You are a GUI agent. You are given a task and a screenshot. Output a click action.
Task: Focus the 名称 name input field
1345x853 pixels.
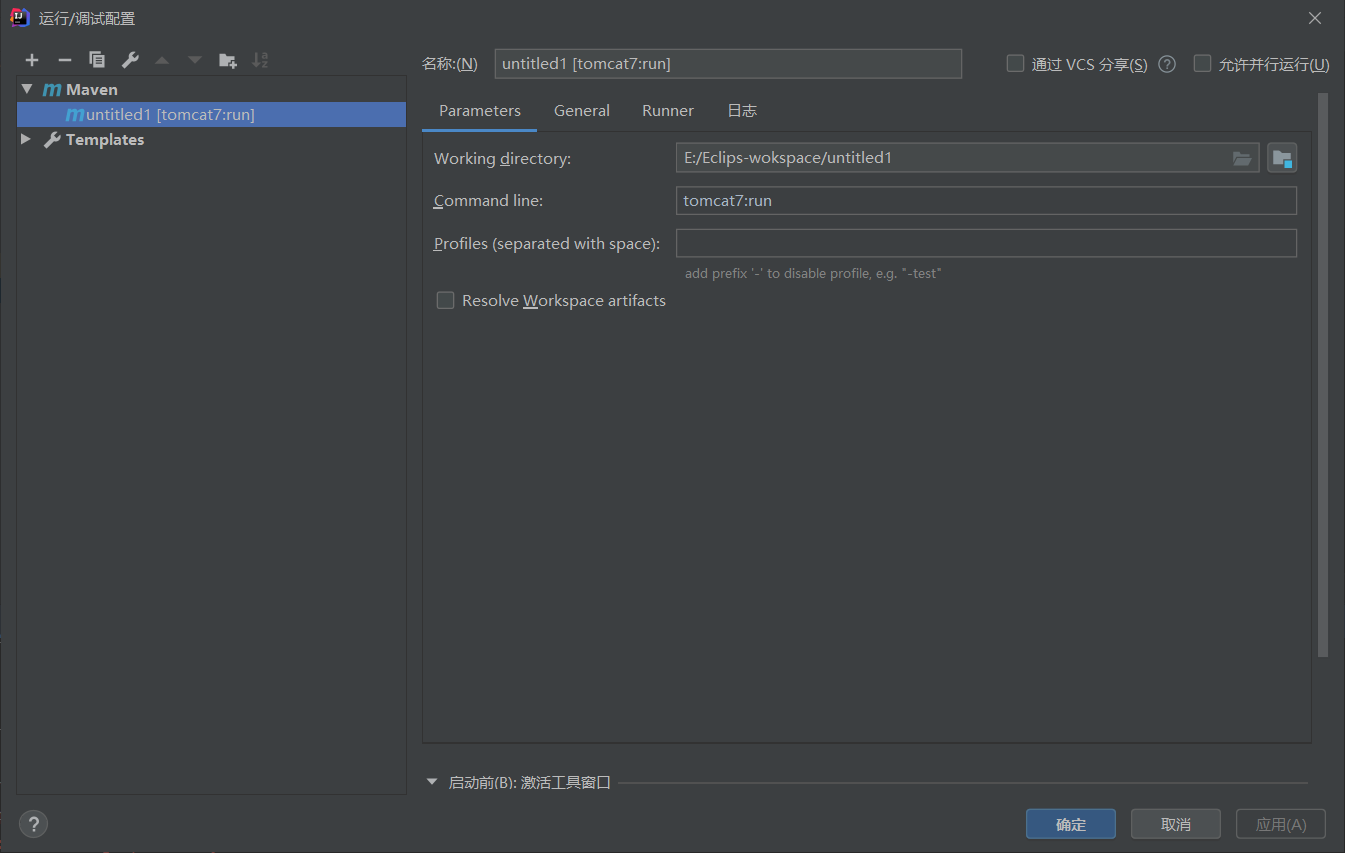[x=728, y=63]
